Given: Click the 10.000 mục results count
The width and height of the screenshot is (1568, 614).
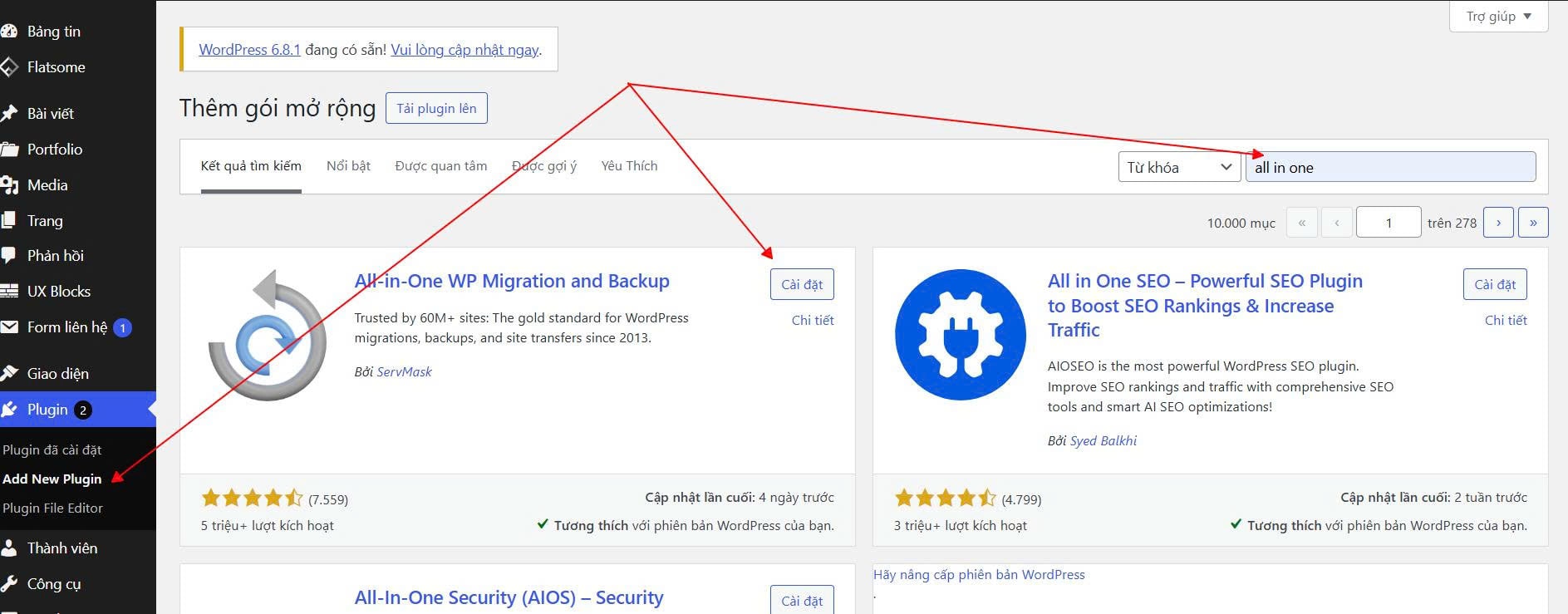Looking at the screenshot, I should (x=1241, y=223).
